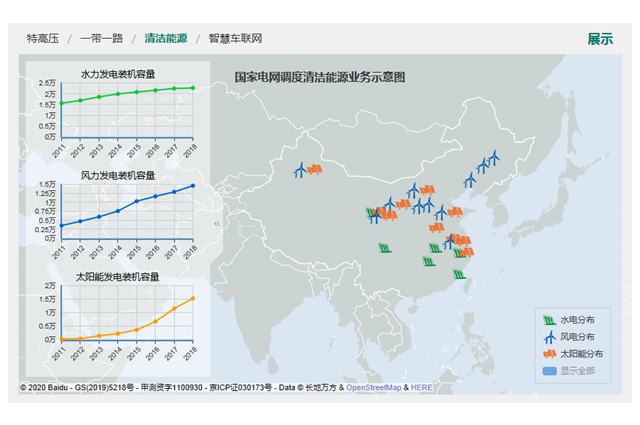
Task: Open the HERE attribution link
Action: pos(421,388)
